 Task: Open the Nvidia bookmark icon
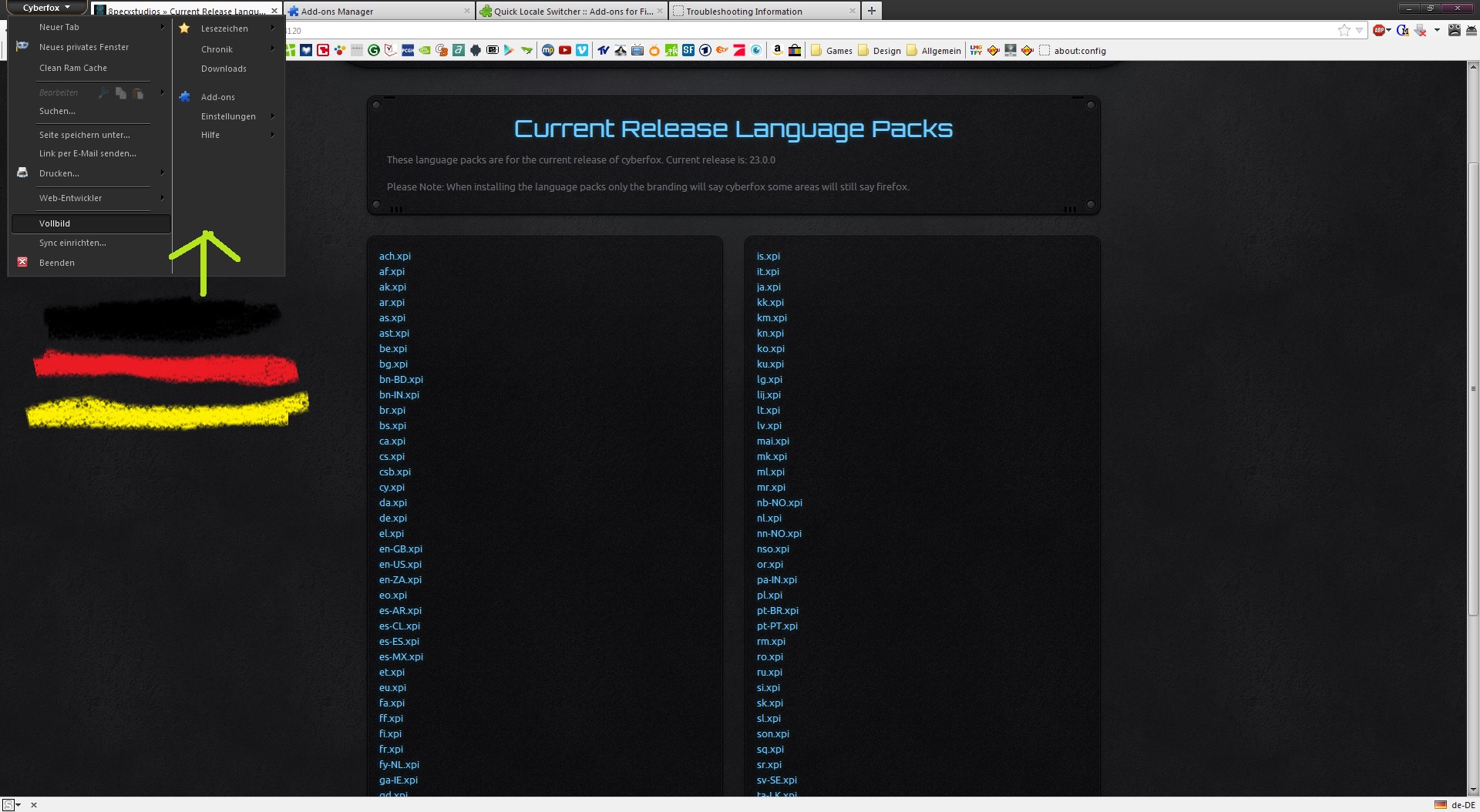pyautogui.click(x=425, y=50)
